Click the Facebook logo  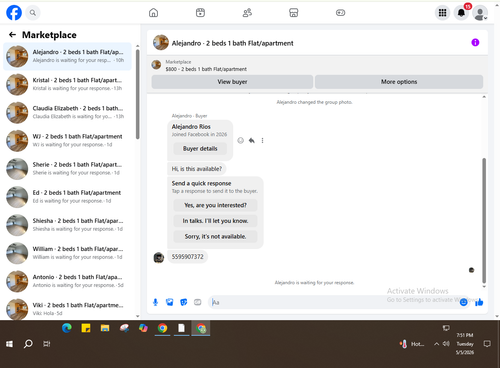[x=14, y=13]
